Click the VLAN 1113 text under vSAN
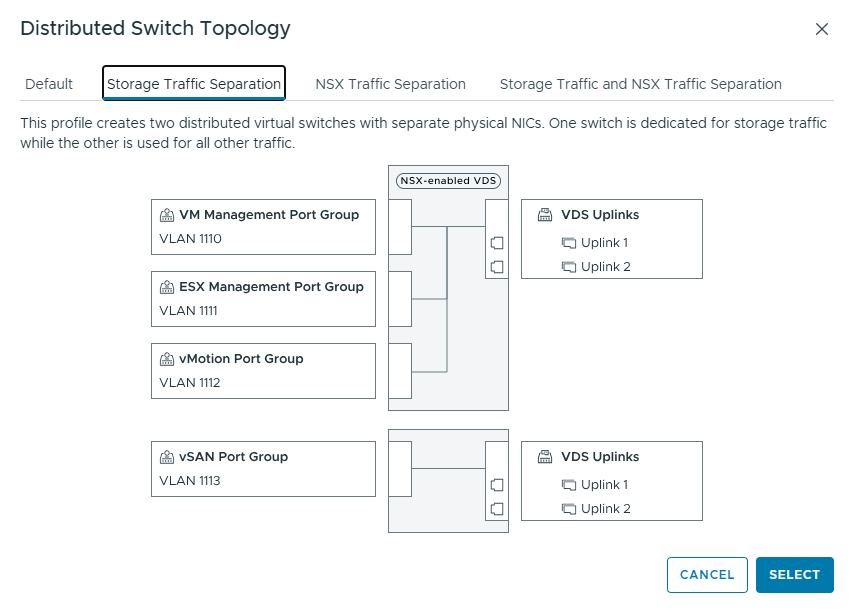 click(190, 481)
